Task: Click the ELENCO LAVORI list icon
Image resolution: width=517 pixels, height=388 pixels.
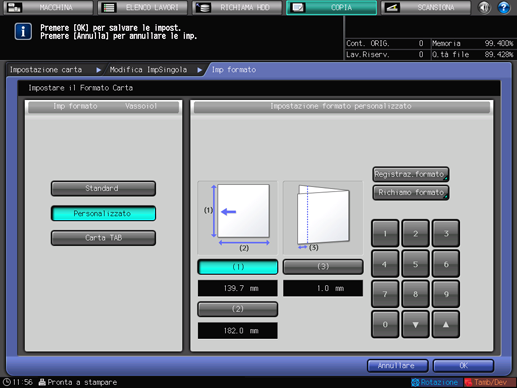Action: click(x=109, y=7)
